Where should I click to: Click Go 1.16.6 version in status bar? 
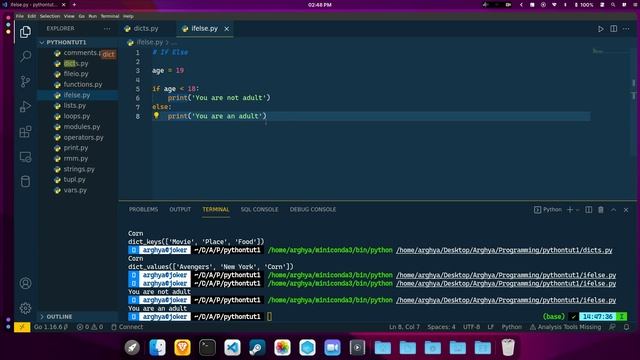[x=51, y=327]
